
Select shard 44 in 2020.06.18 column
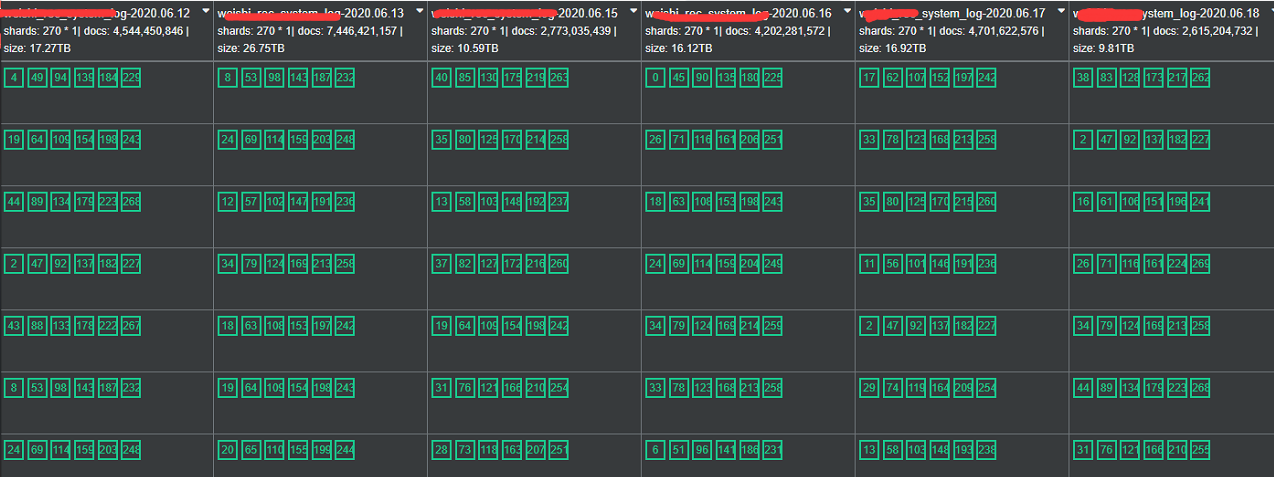pos(1084,388)
